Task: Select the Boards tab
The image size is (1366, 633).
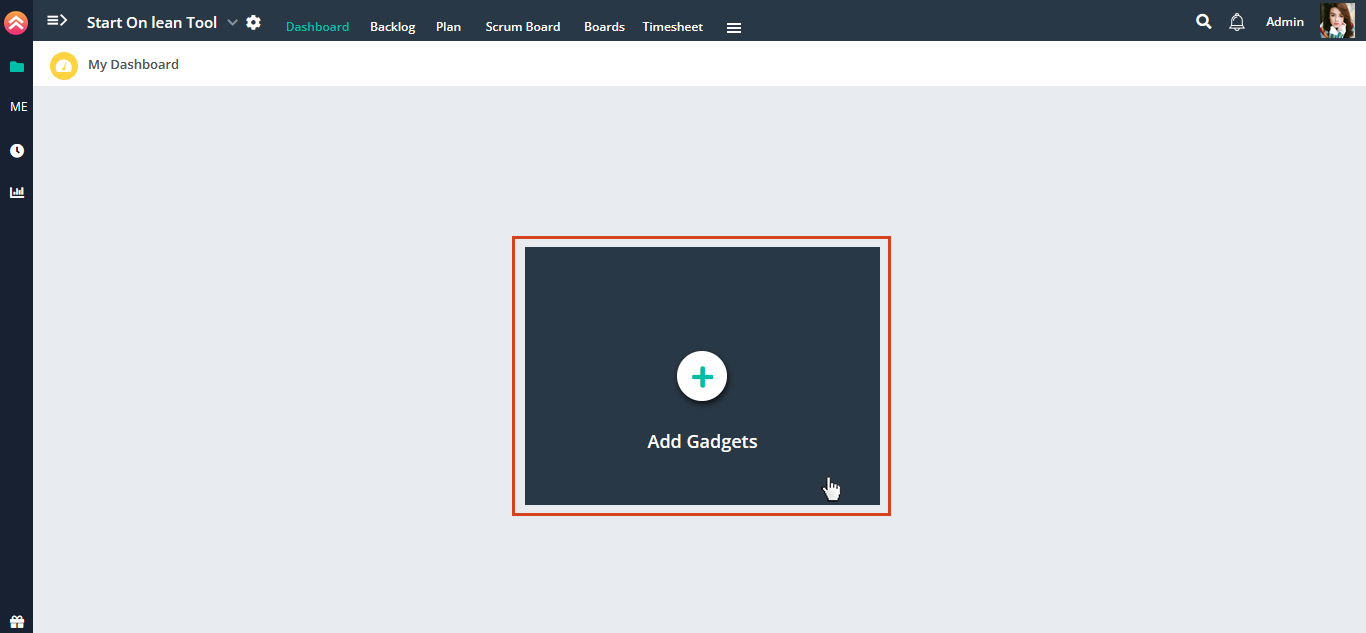Action: [x=604, y=27]
